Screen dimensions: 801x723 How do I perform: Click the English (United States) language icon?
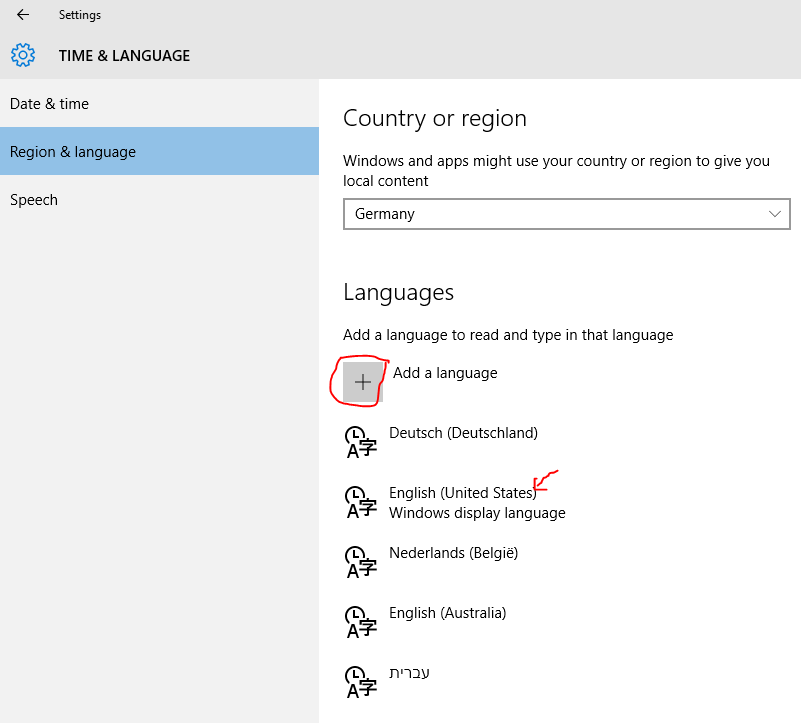[360, 502]
